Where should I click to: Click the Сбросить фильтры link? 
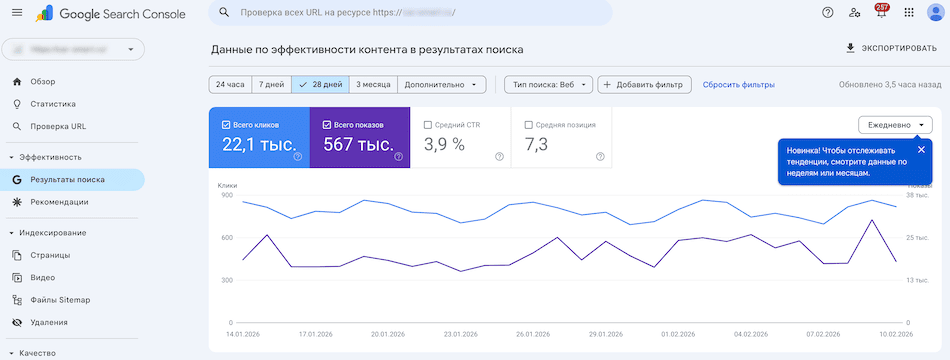[739, 85]
